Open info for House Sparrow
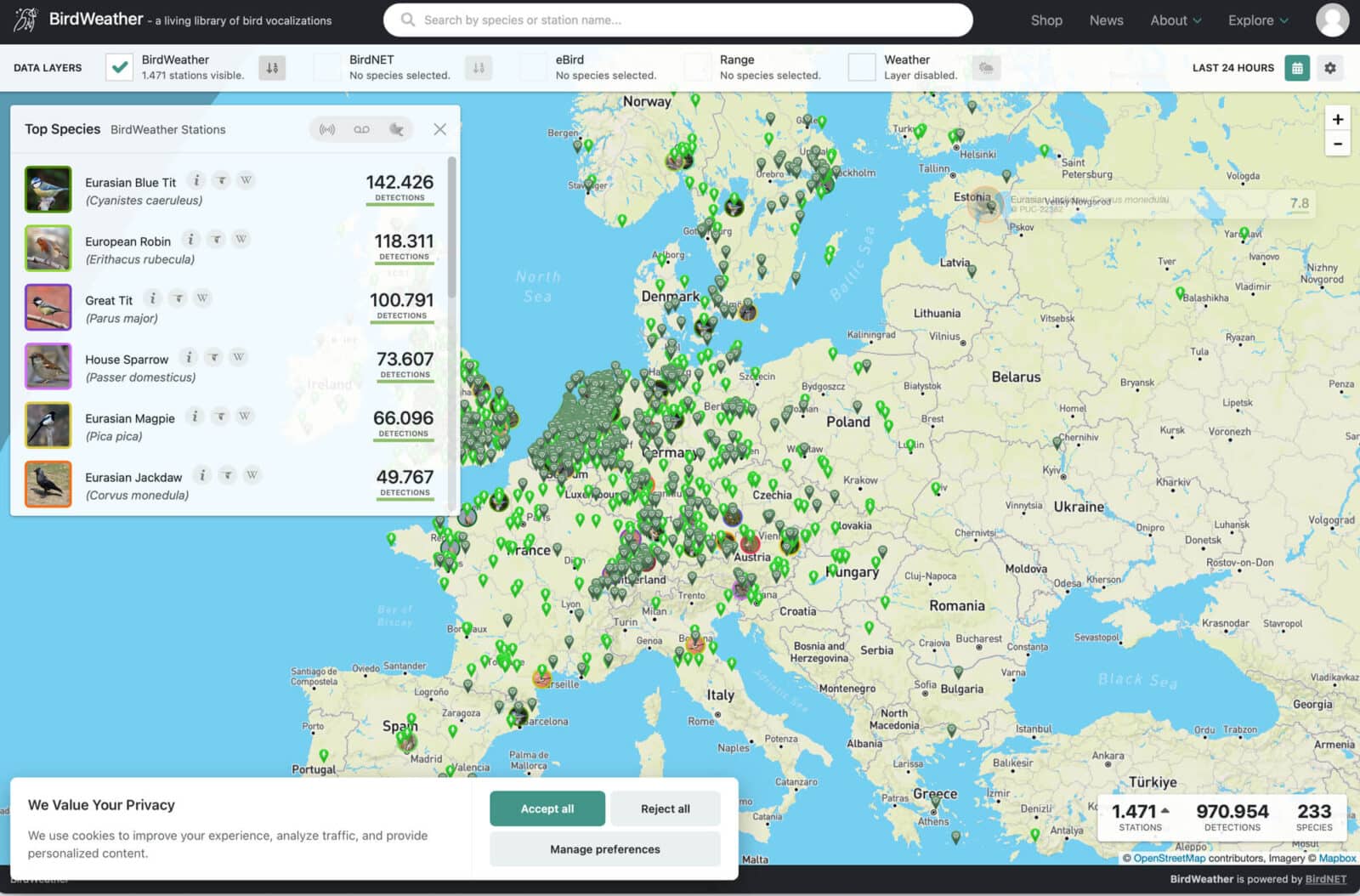Viewport: 1360px width, 896px height. pos(189,357)
